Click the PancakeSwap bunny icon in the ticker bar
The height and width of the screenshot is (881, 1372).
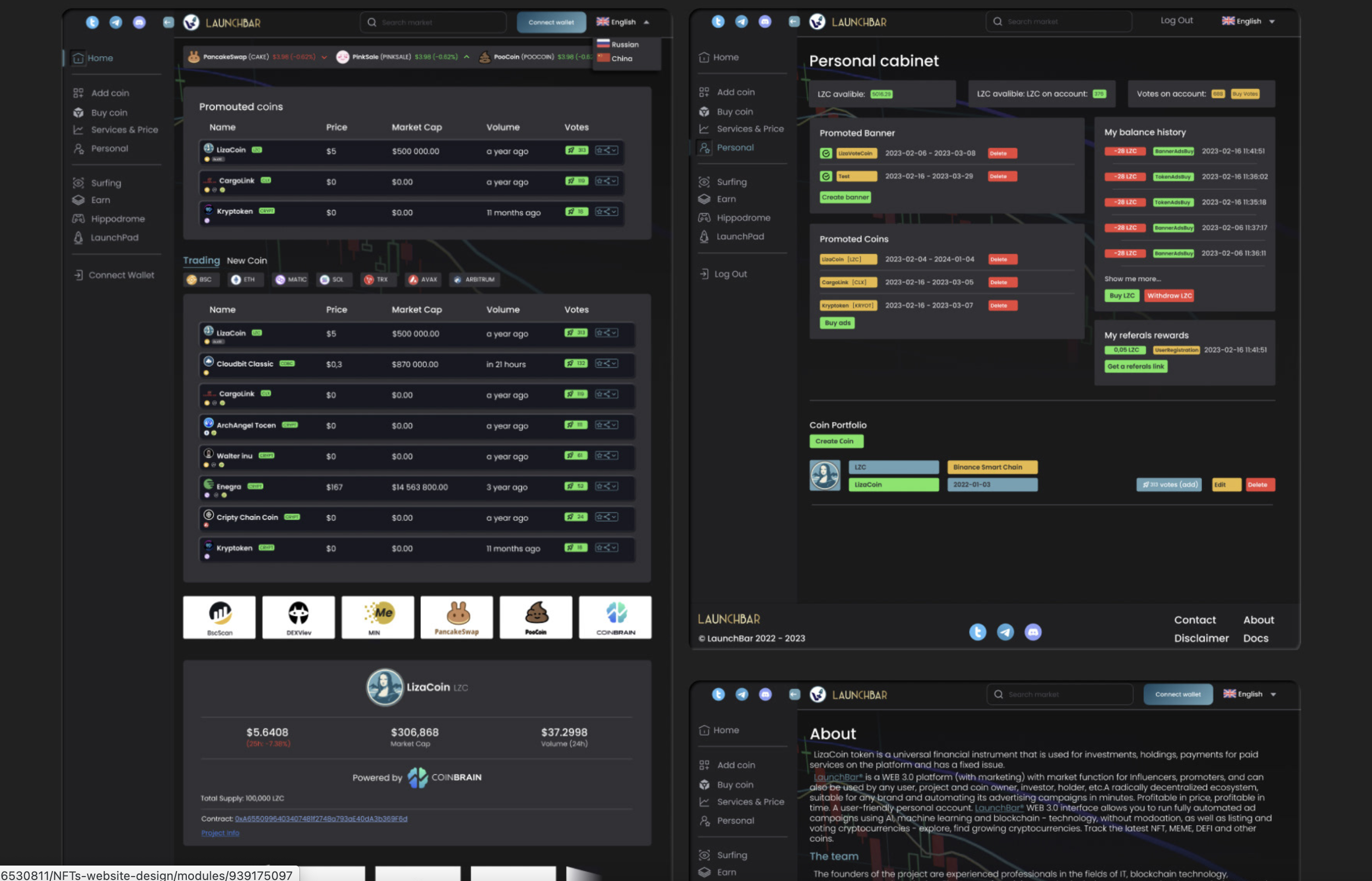pos(194,57)
